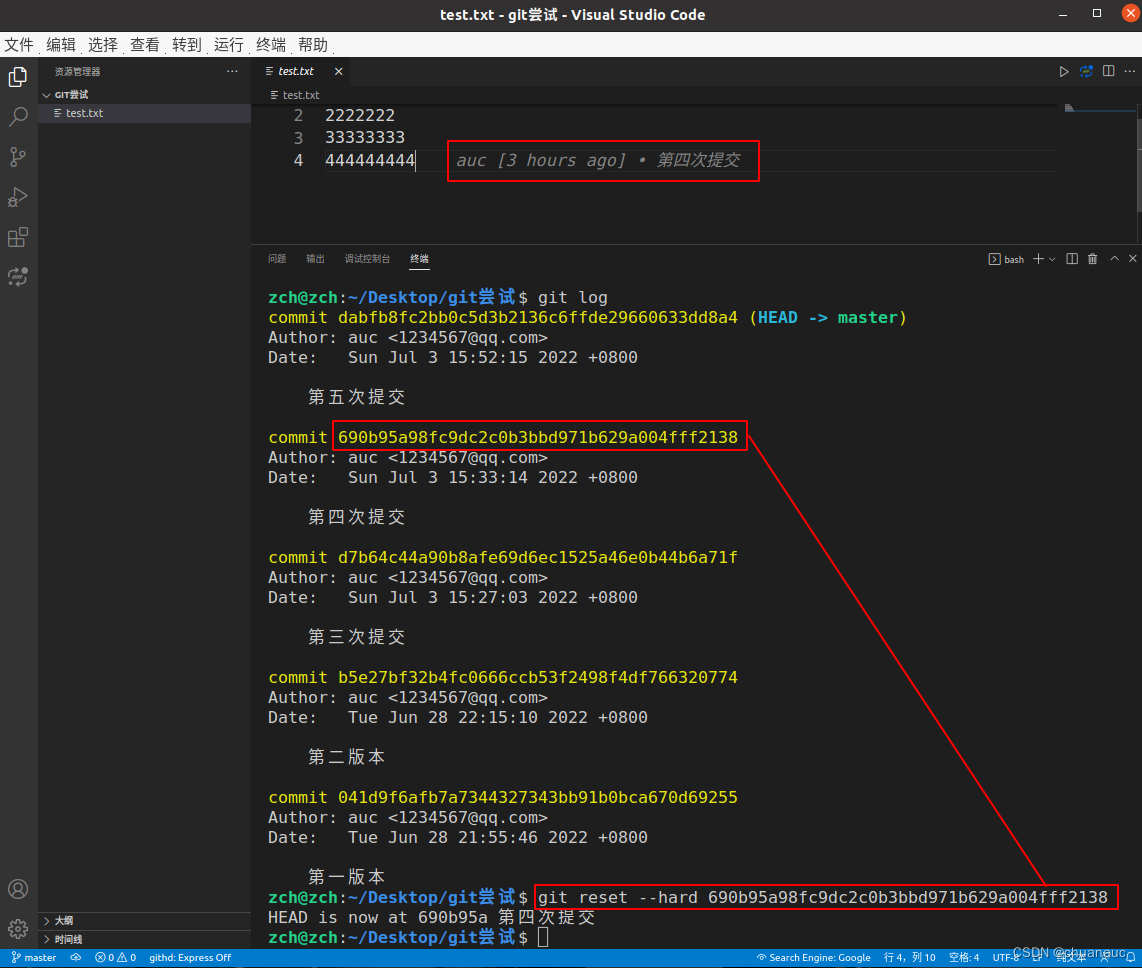Viewport: 1142px width, 968px height.
Task: Open the 终端 menu
Action: 271,45
